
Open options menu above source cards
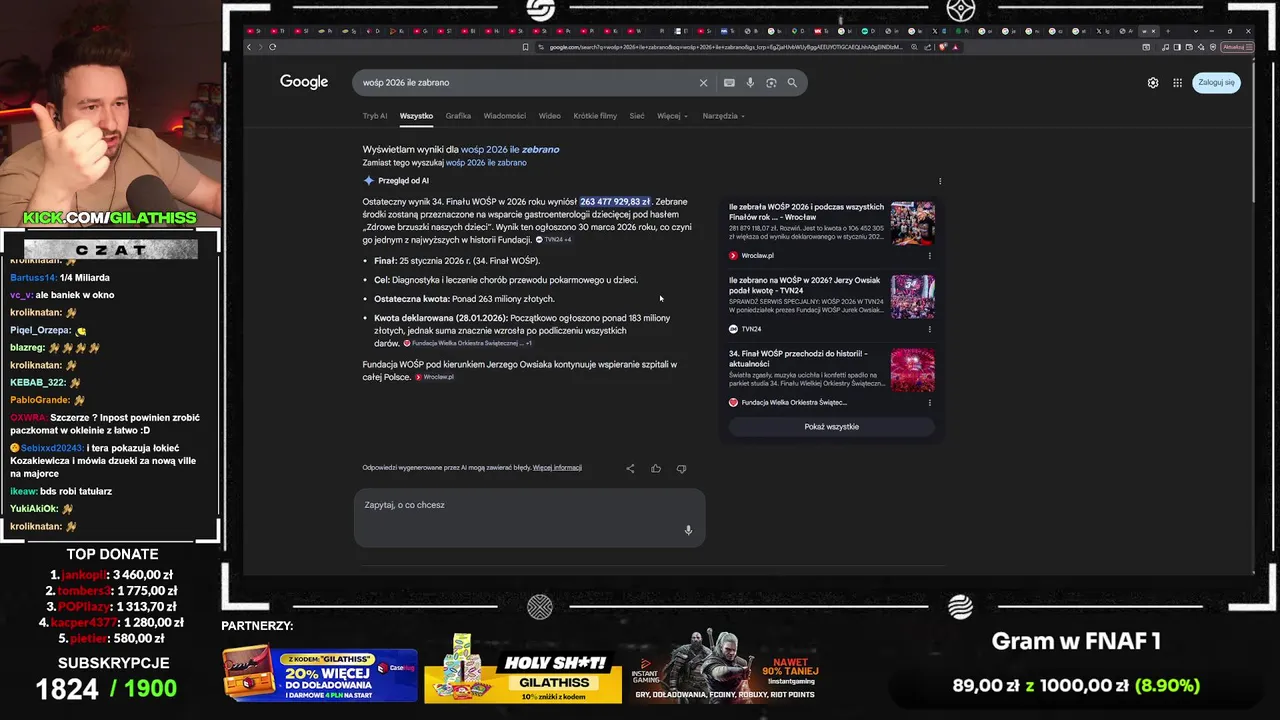coord(940,181)
